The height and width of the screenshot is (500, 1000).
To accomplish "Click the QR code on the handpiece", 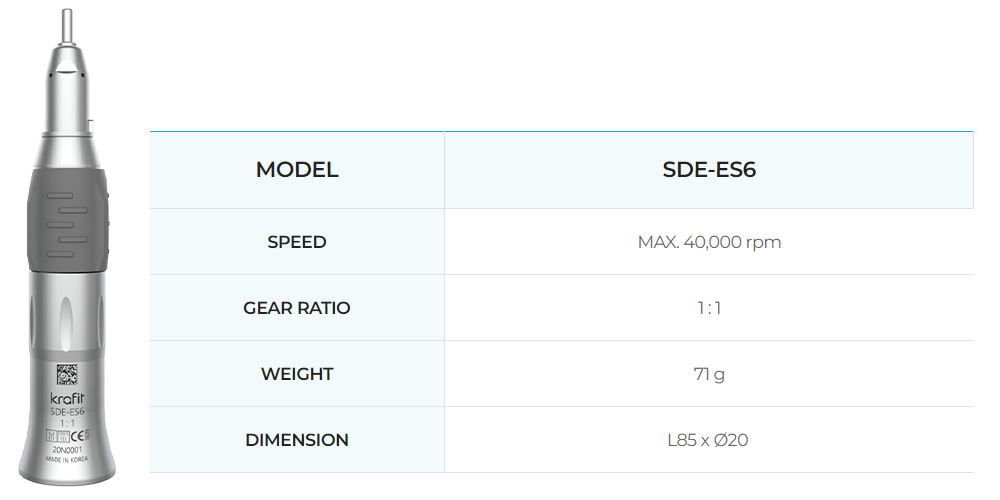I will coord(67,374).
